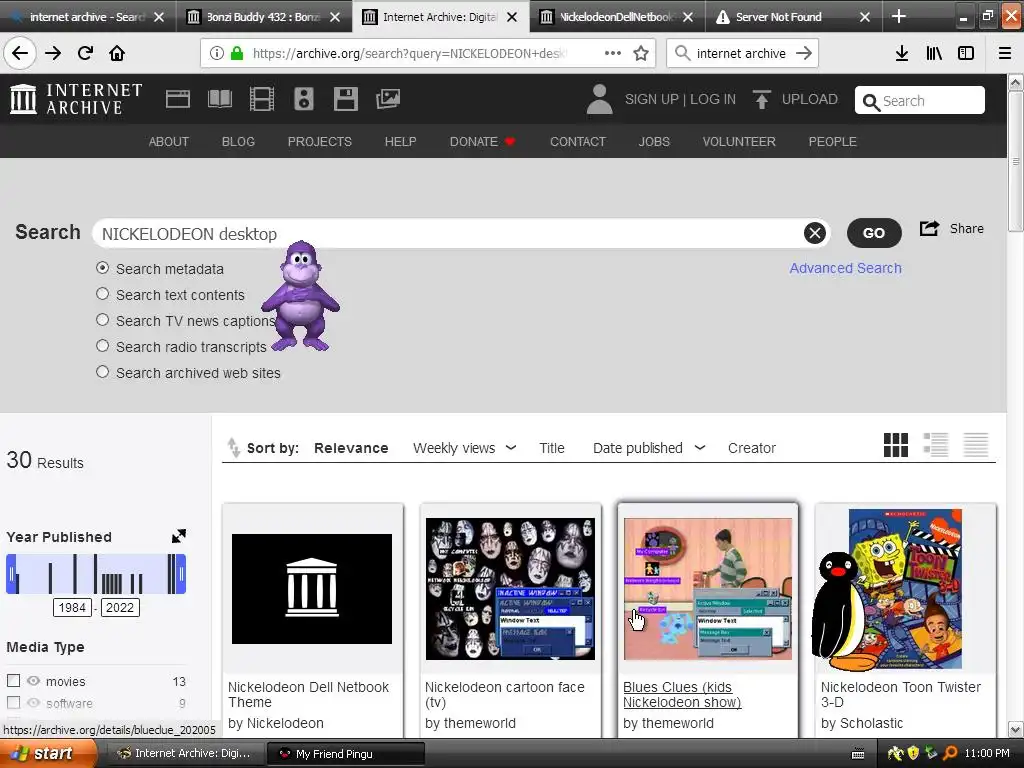This screenshot has height=768, width=1024.
Task: Open the DONATE navigation item
Action: coord(483,142)
